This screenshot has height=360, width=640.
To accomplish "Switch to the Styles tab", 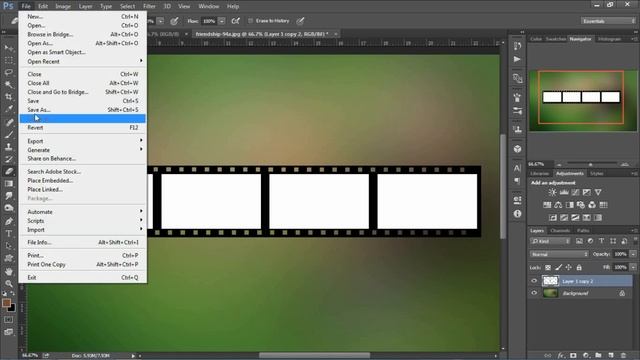I will click(596, 173).
